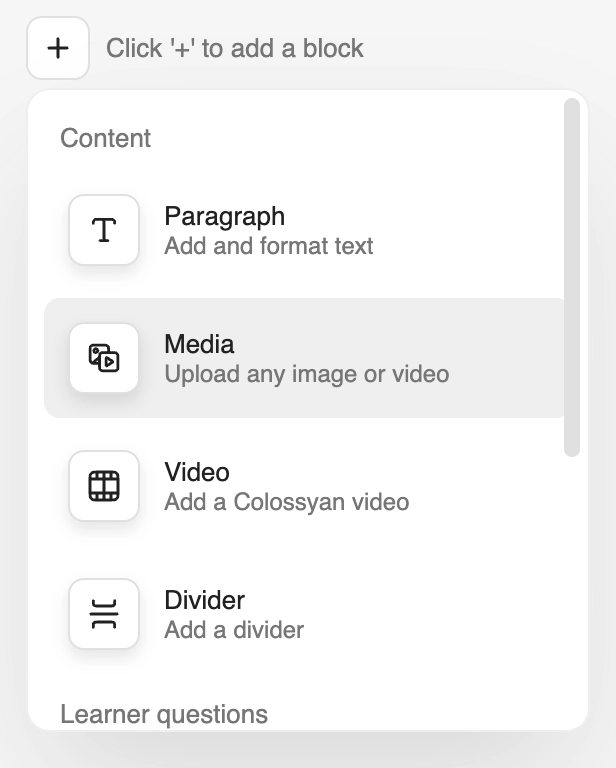Click 'Add a Colossyan video' description
This screenshot has width=616, height=768.
coord(286,502)
